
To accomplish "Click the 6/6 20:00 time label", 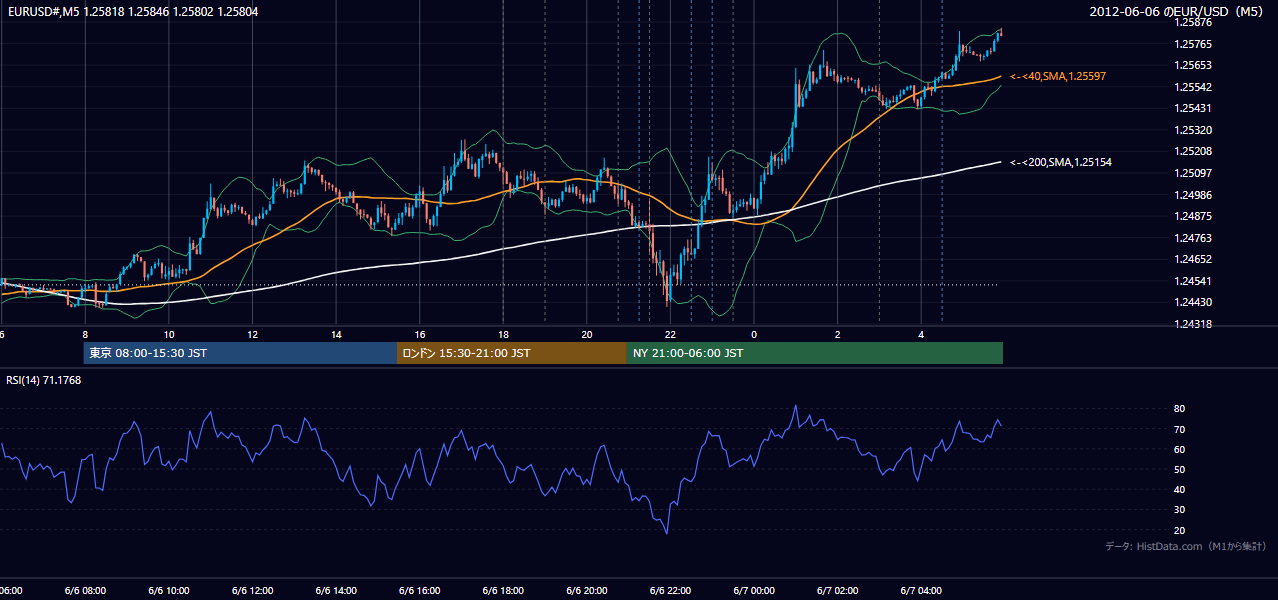I will point(587,591).
